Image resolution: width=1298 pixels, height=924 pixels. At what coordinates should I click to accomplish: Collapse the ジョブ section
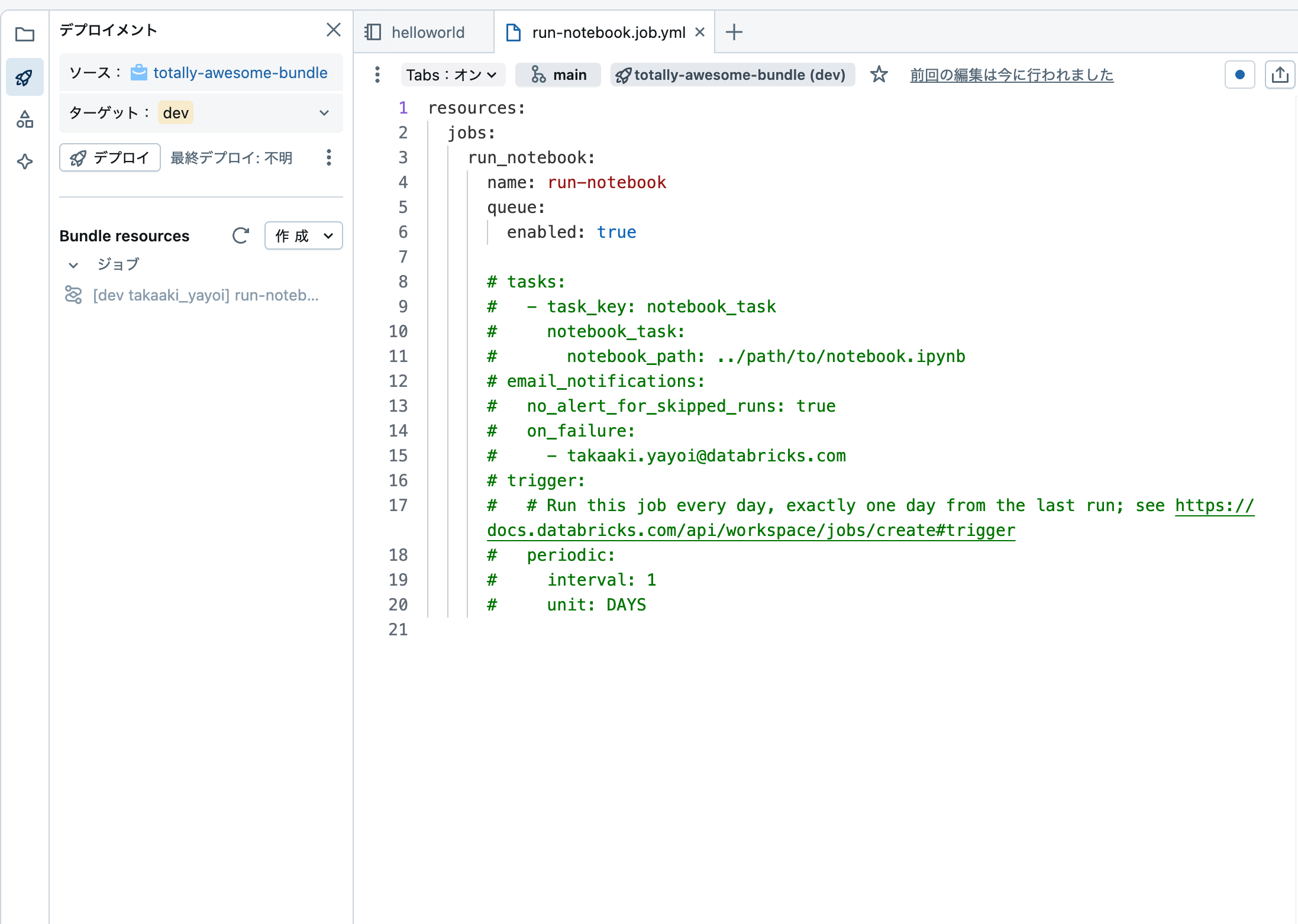tap(73, 264)
